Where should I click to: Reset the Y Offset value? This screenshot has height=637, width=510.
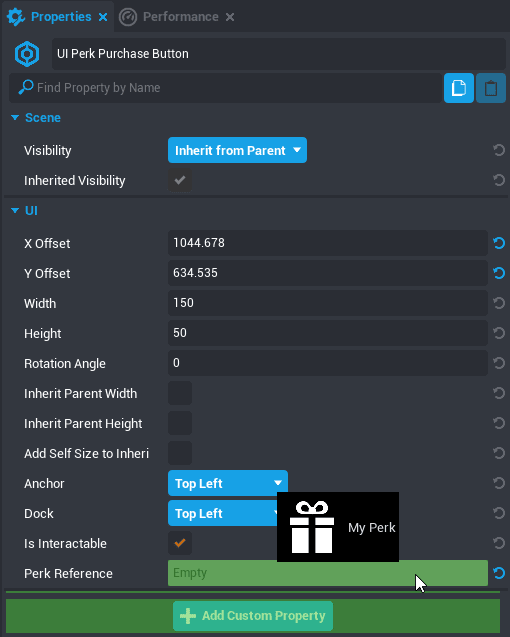(x=499, y=273)
